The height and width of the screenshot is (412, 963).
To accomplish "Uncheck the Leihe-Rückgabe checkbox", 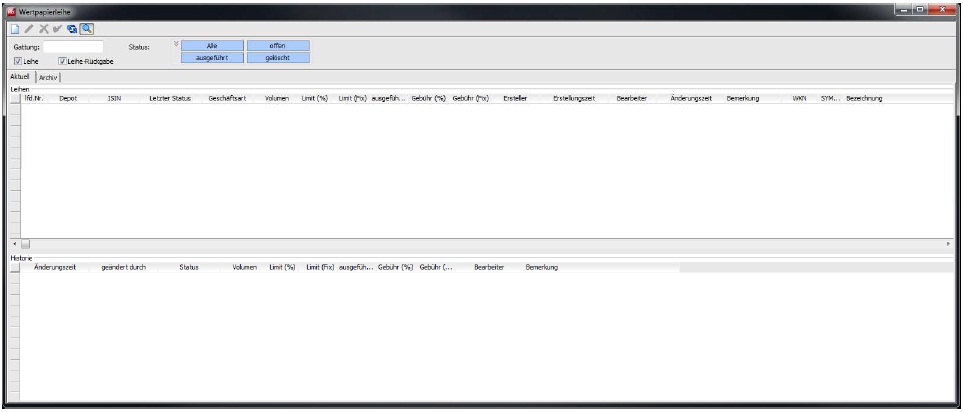I will [62, 61].
